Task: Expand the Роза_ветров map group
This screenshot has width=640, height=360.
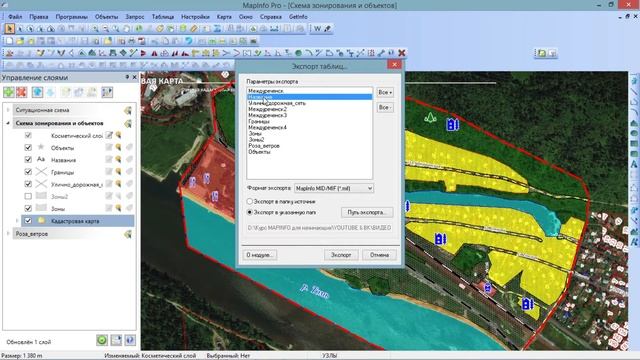Action: [x=8, y=234]
